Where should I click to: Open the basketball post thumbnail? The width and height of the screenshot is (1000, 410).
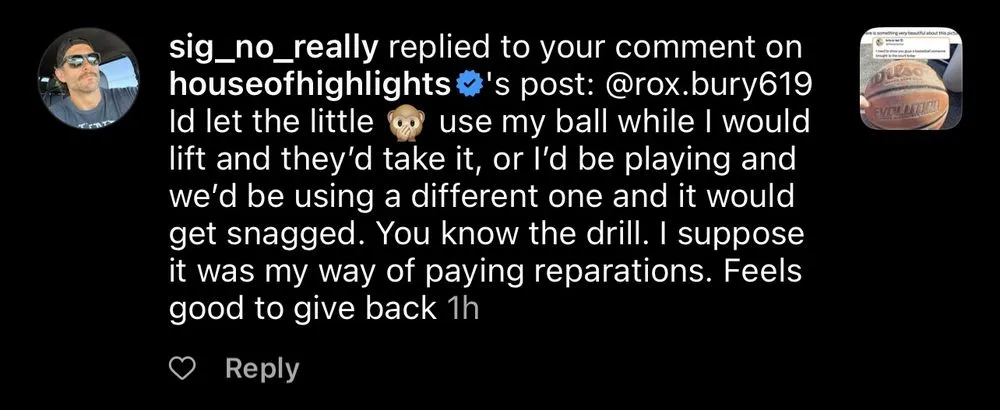tap(911, 78)
